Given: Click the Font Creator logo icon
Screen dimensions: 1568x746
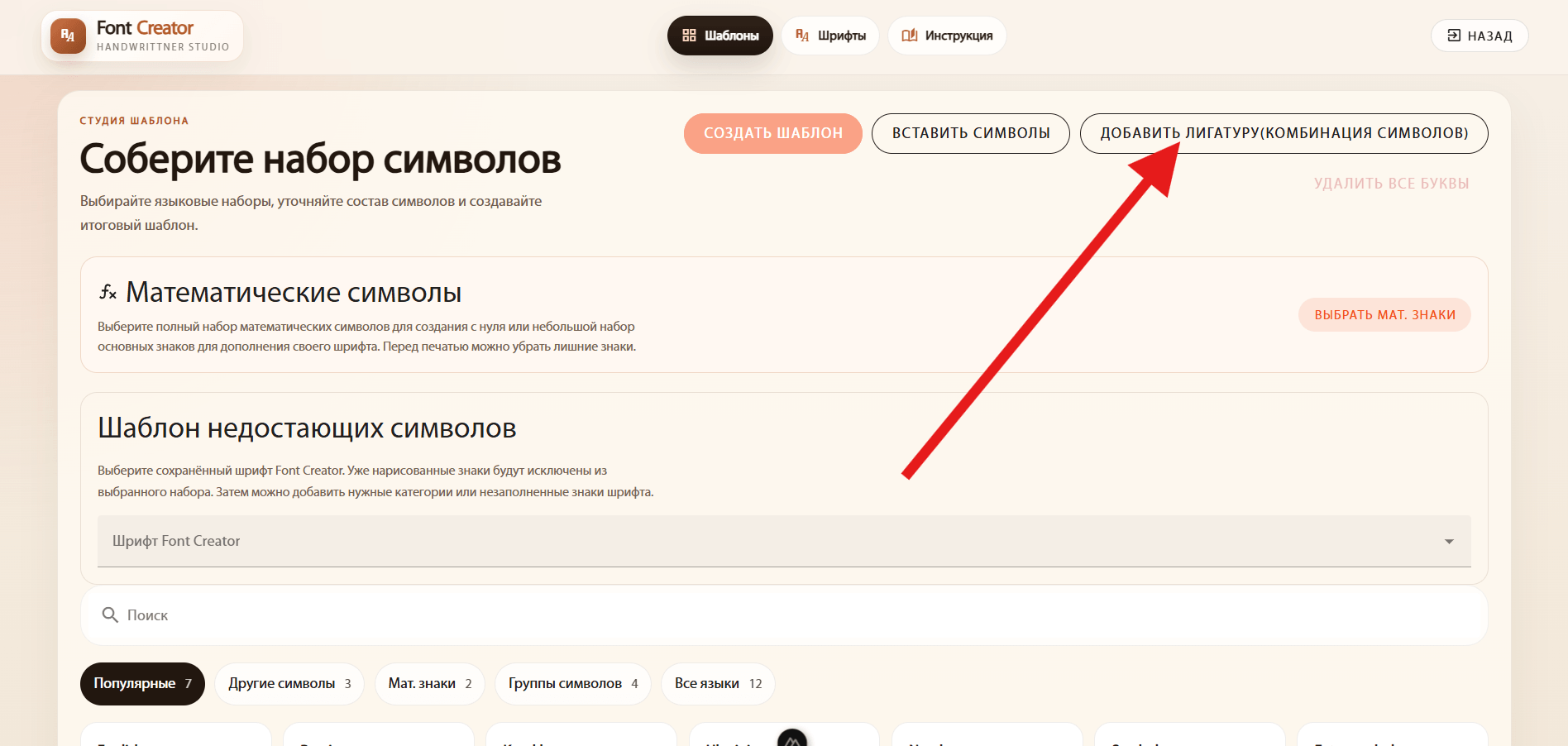Looking at the screenshot, I should point(68,36).
